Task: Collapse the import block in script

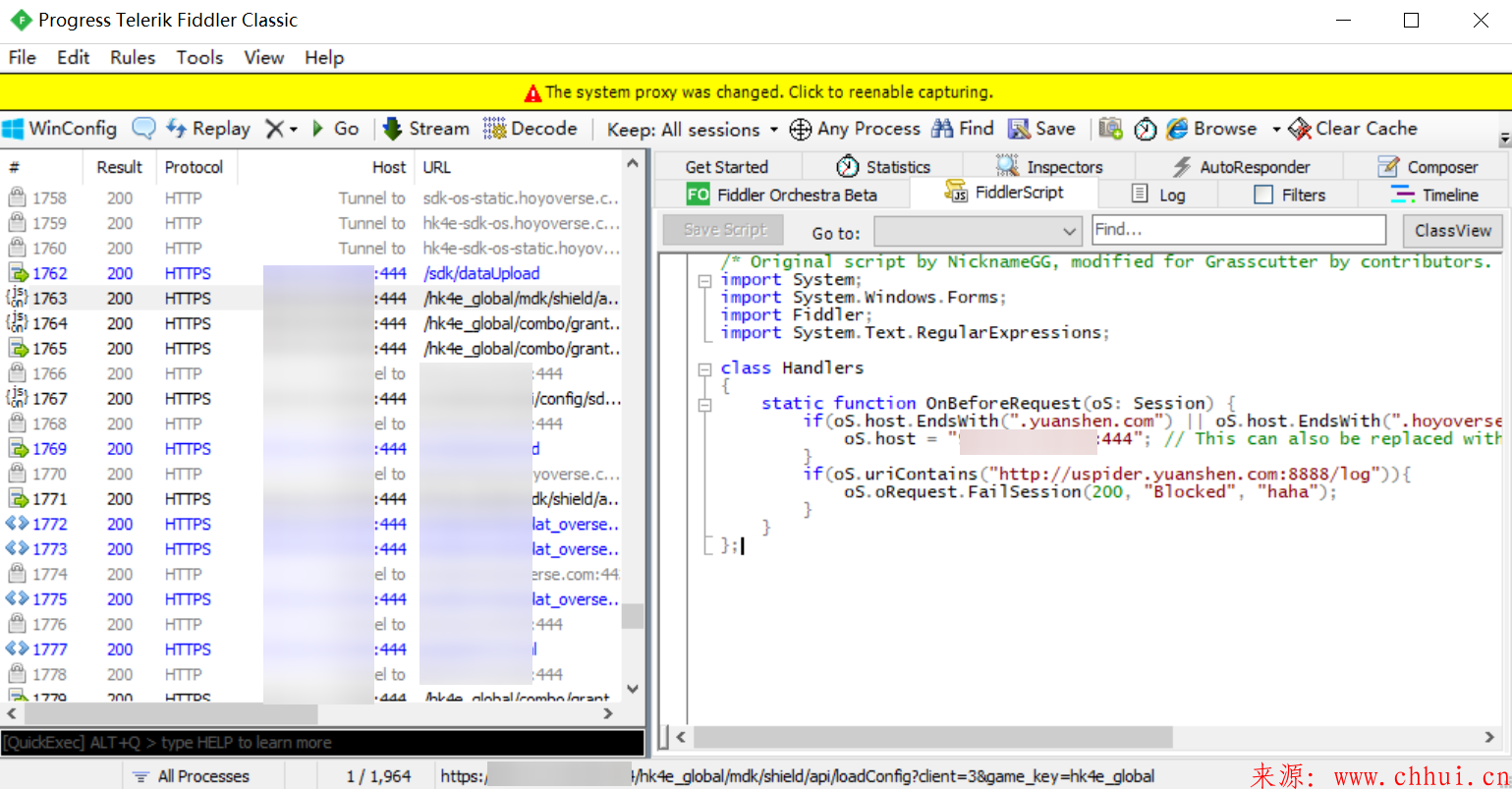Action: 704,280
